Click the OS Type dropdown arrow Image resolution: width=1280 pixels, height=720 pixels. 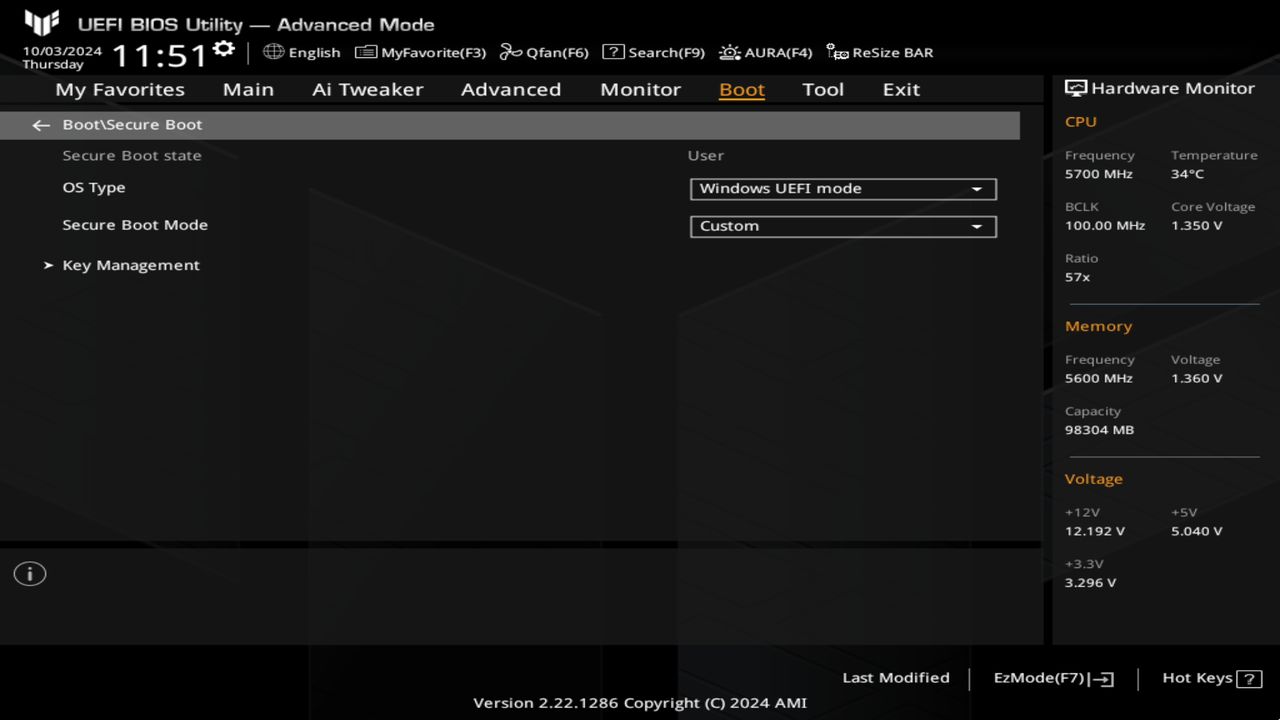click(977, 189)
